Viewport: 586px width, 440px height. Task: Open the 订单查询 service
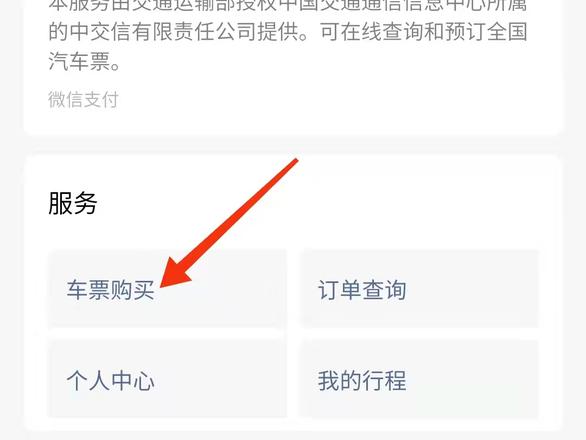420,289
